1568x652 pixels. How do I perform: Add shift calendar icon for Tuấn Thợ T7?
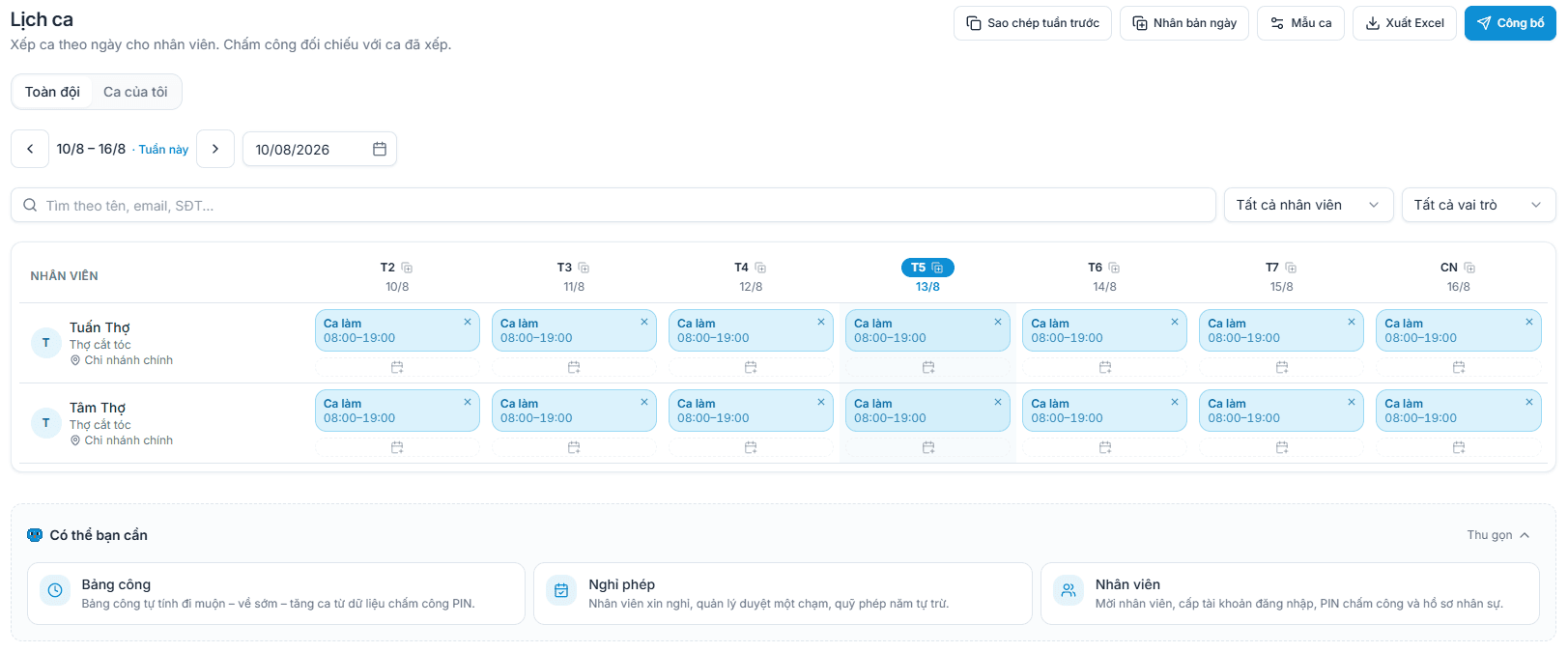click(1282, 367)
